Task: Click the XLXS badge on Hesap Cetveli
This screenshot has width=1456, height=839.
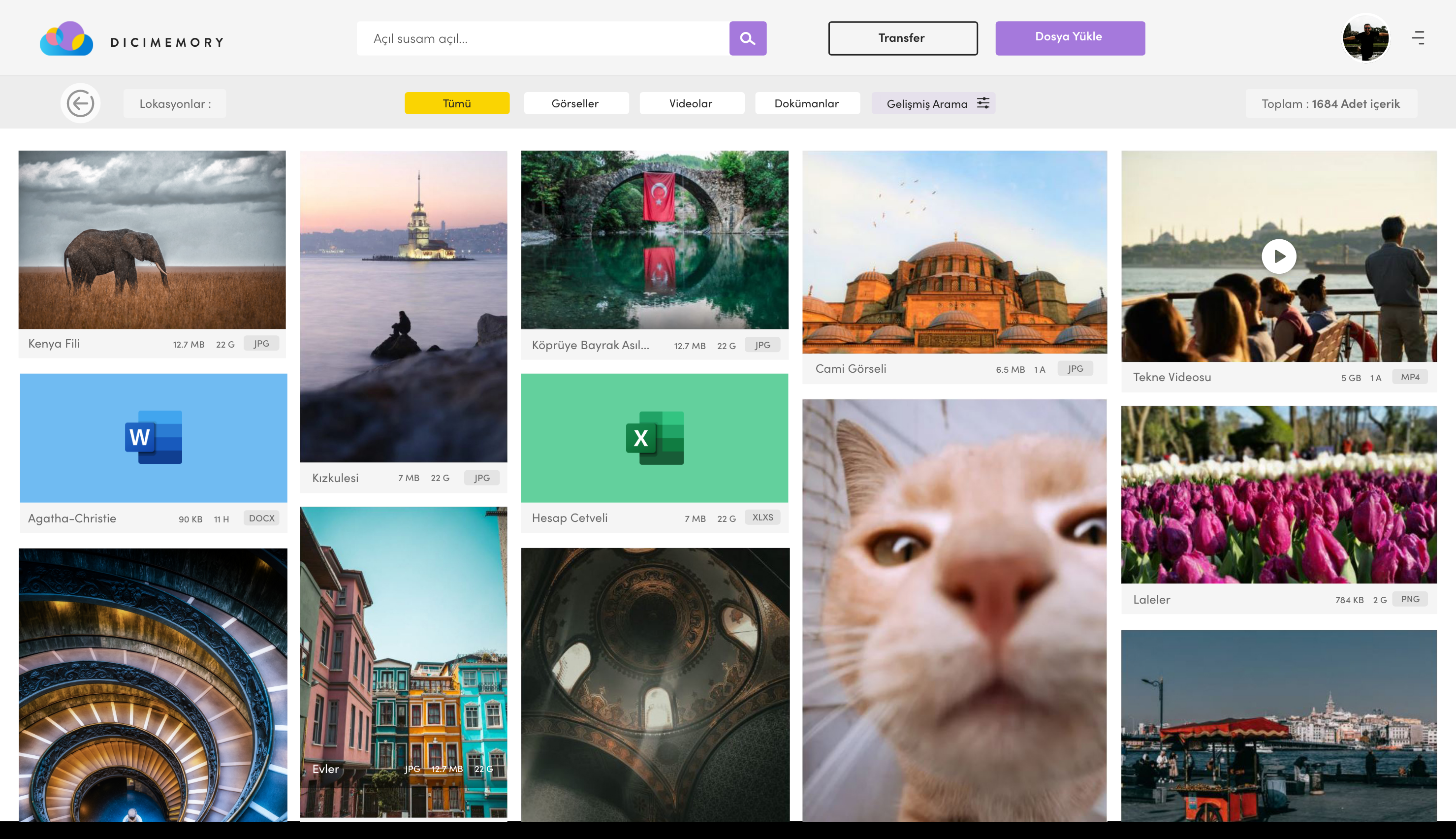Action: (x=762, y=517)
